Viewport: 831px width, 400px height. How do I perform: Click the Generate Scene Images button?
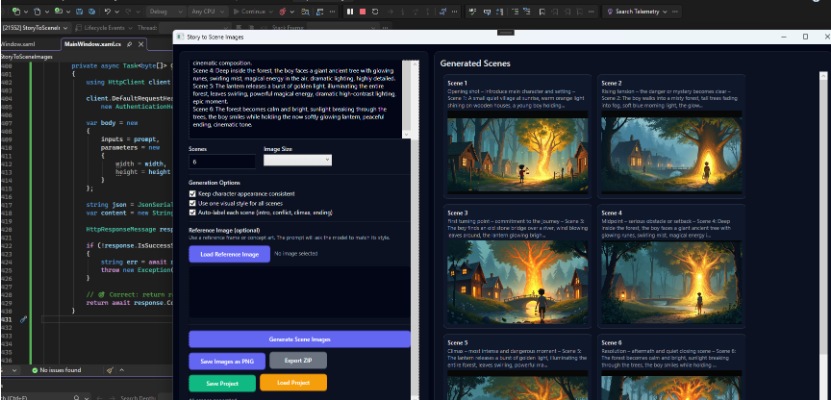pos(299,339)
